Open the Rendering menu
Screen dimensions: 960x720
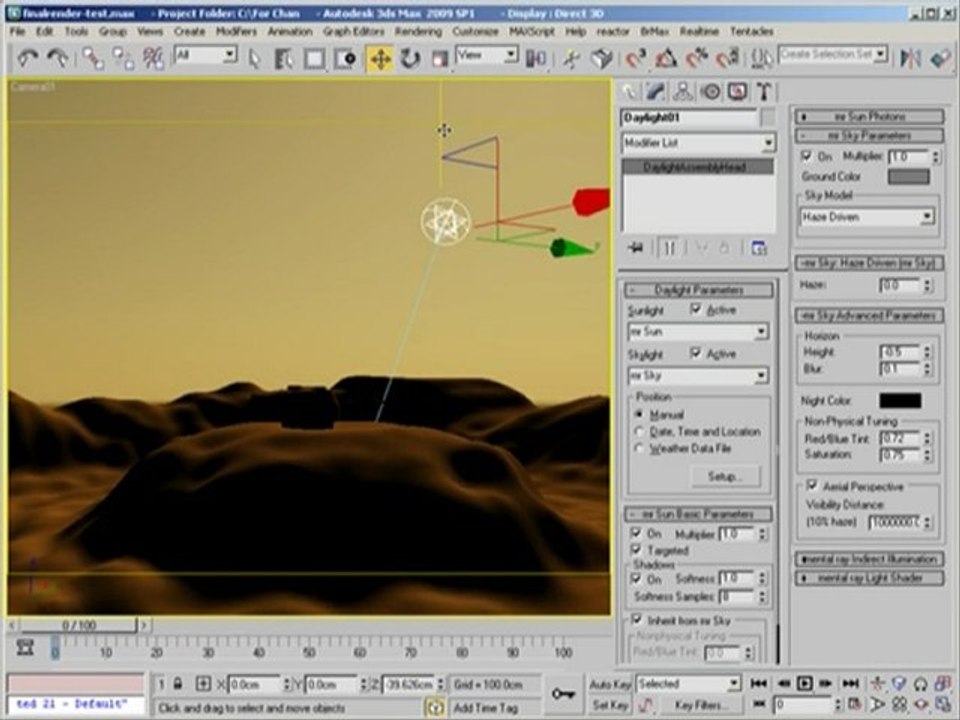click(x=418, y=31)
